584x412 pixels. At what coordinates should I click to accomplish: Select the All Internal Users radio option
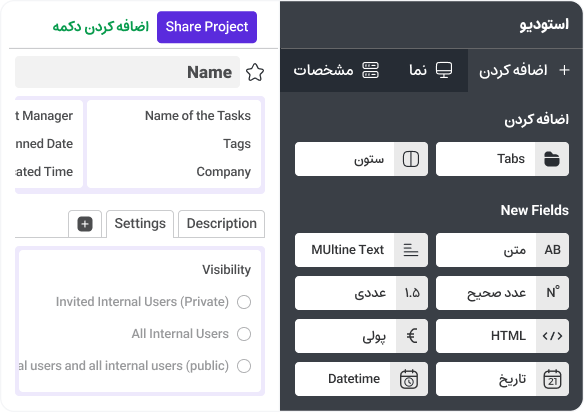click(244, 334)
